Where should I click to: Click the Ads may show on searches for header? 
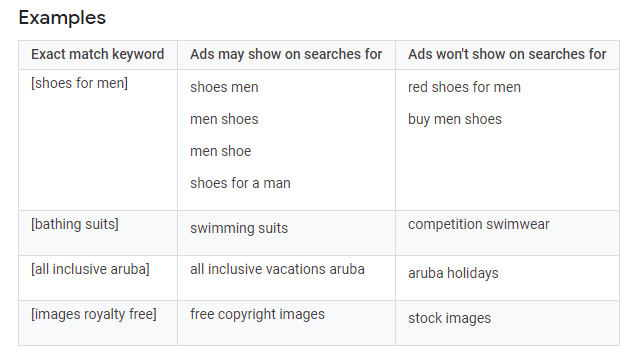286,54
